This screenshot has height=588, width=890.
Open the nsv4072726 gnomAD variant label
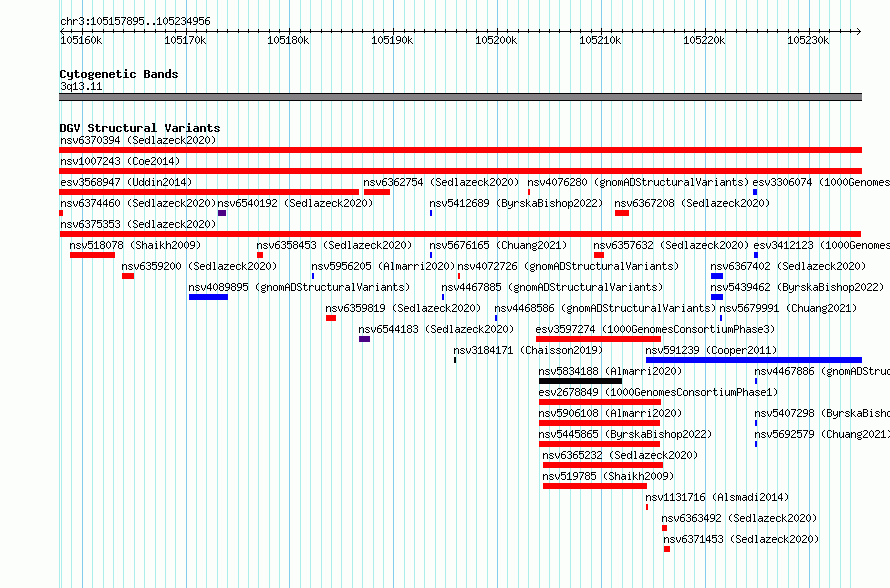click(568, 266)
